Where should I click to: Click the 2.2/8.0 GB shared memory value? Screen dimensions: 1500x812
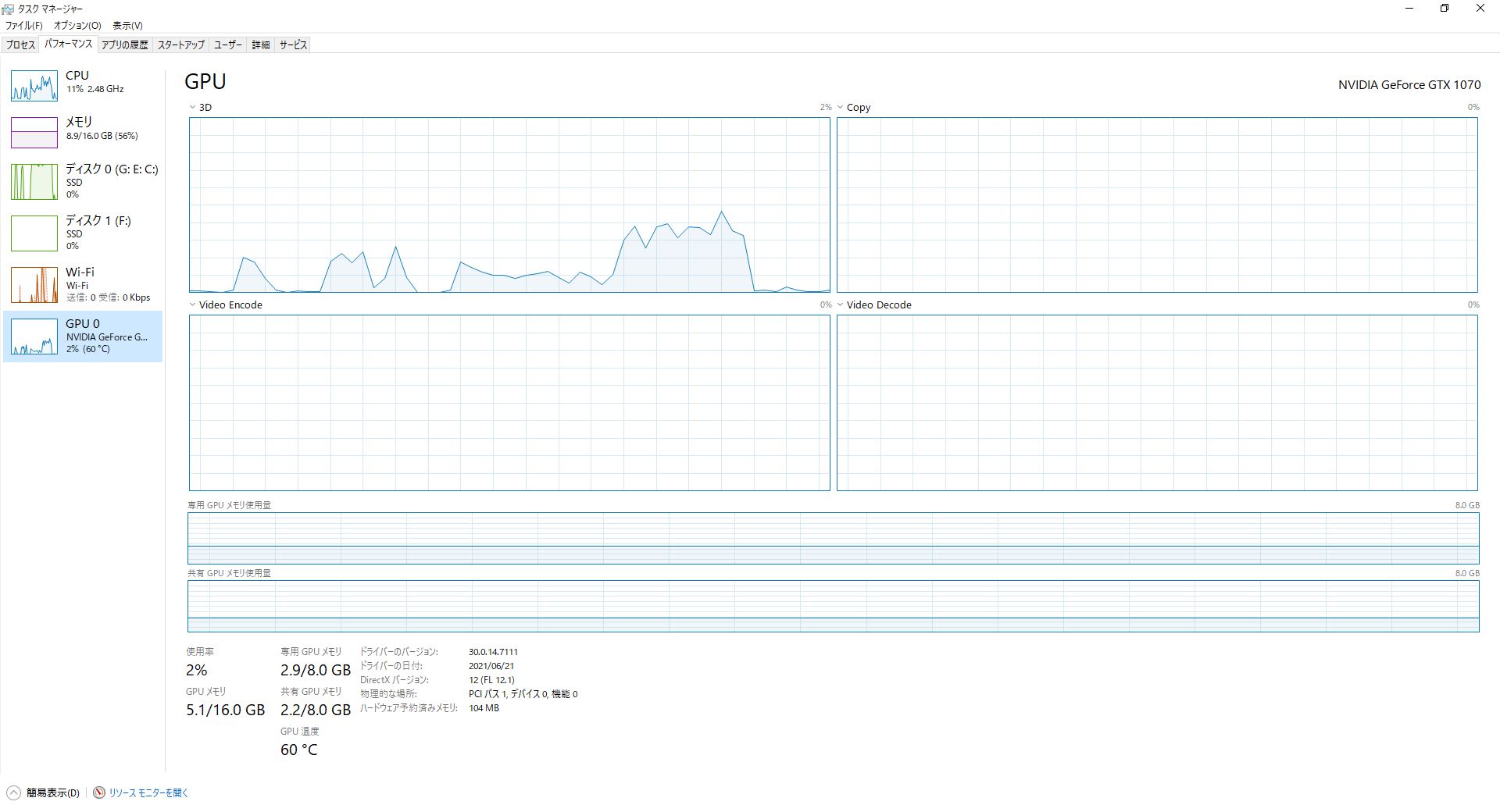[x=316, y=710]
